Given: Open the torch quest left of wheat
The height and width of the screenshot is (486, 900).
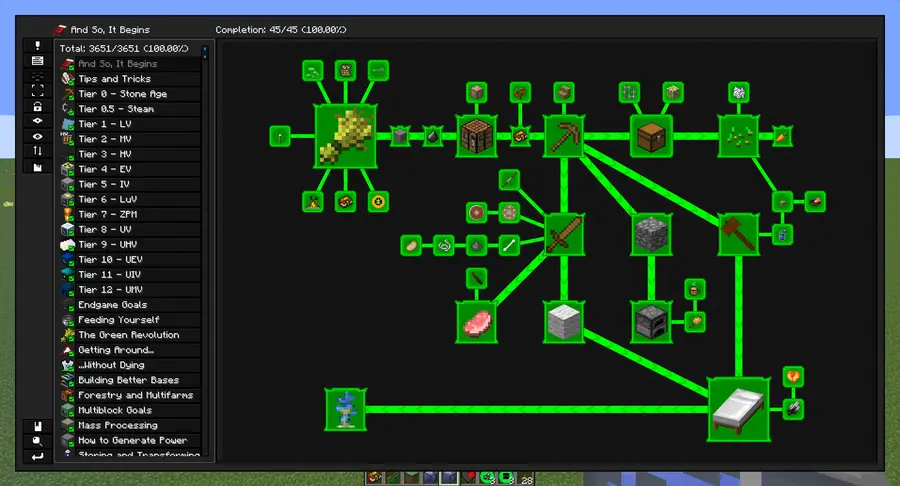Looking at the screenshot, I should (280, 137).
